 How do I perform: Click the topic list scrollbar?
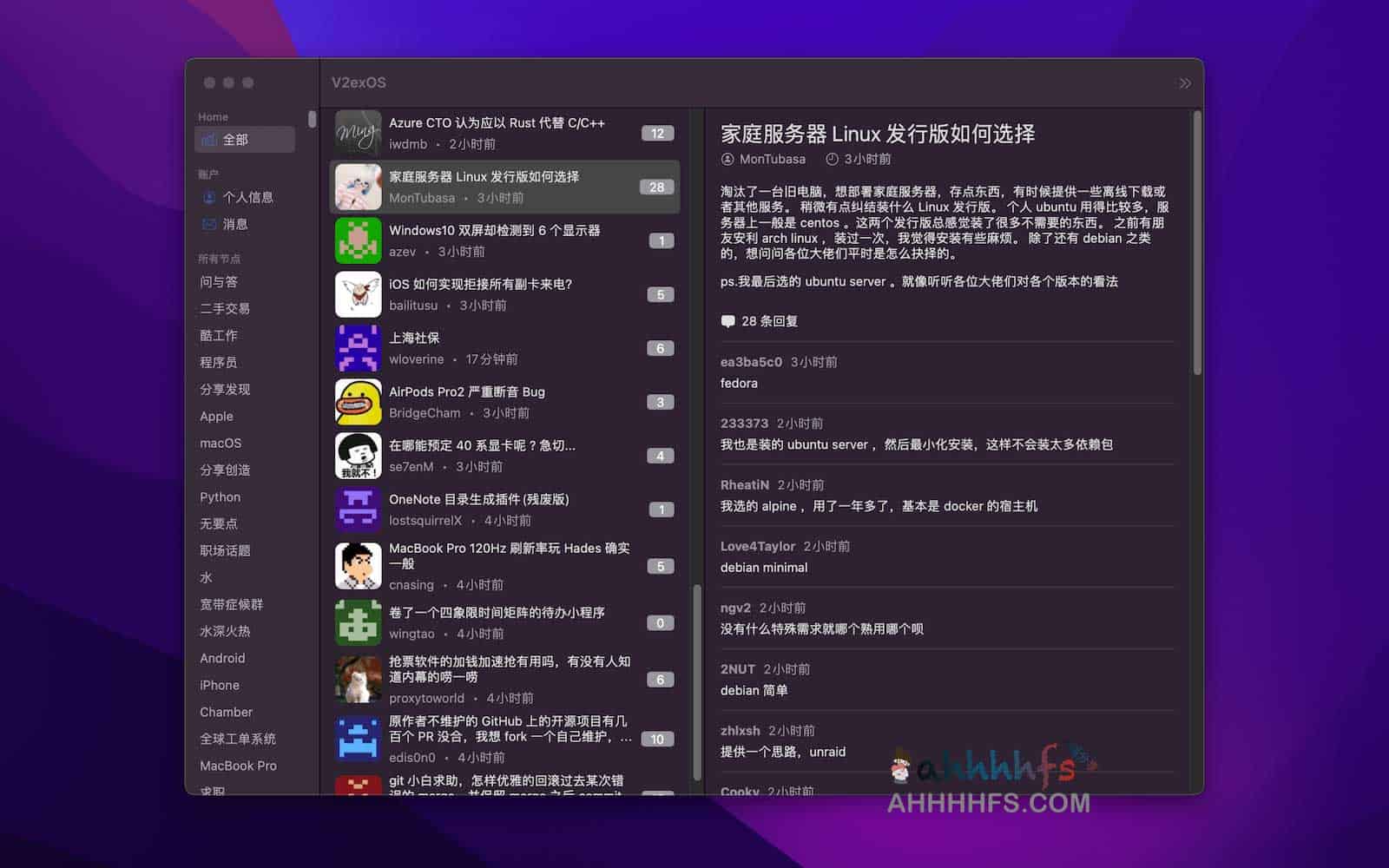(x=696, y=682)
